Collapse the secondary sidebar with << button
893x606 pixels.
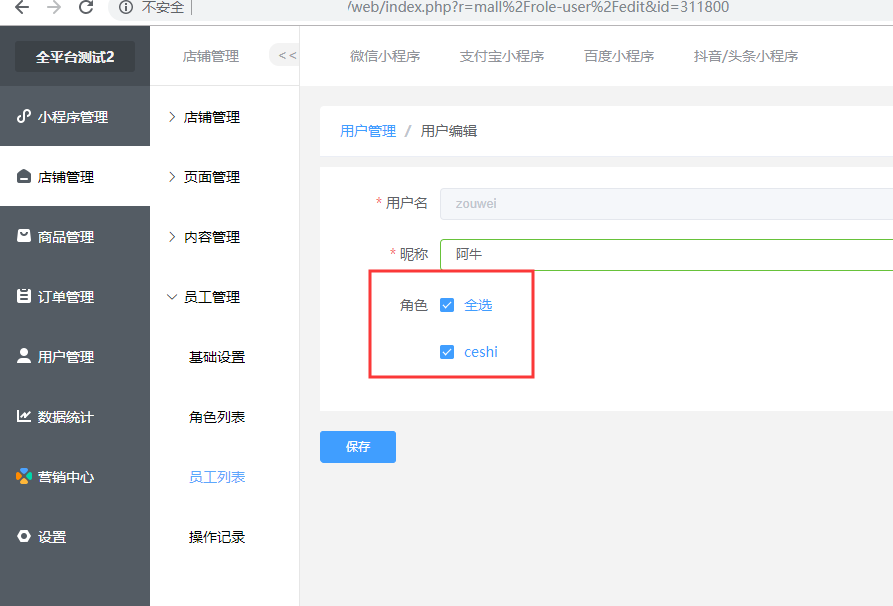click(x=285, y=55)
